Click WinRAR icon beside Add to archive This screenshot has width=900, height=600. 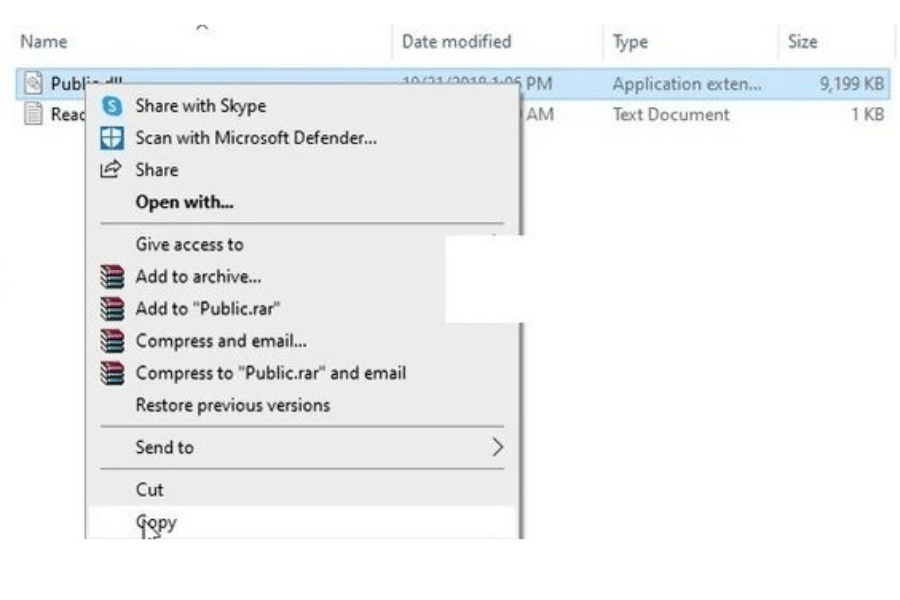tap(112, 277)
